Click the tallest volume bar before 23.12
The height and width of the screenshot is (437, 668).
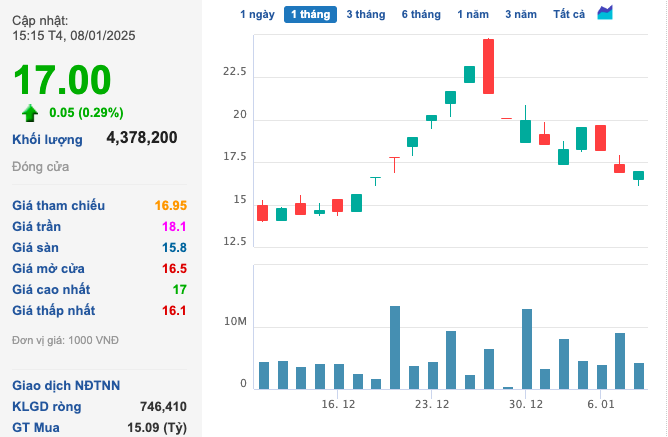pyautogui.click(x=395, y=347)
